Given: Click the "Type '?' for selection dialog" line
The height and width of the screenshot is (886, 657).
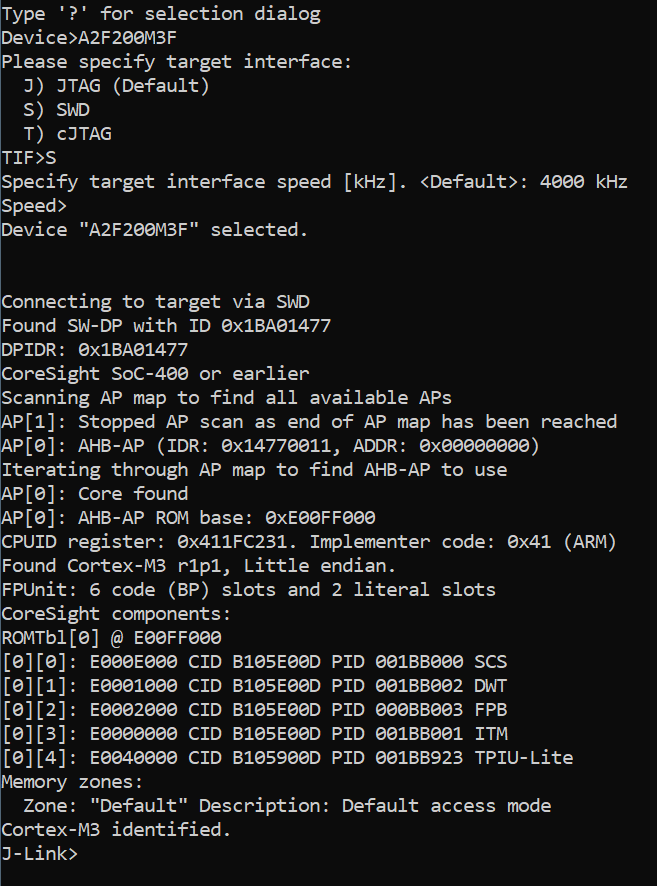Looking at the screenshot, I should click(x=161, y=14).
